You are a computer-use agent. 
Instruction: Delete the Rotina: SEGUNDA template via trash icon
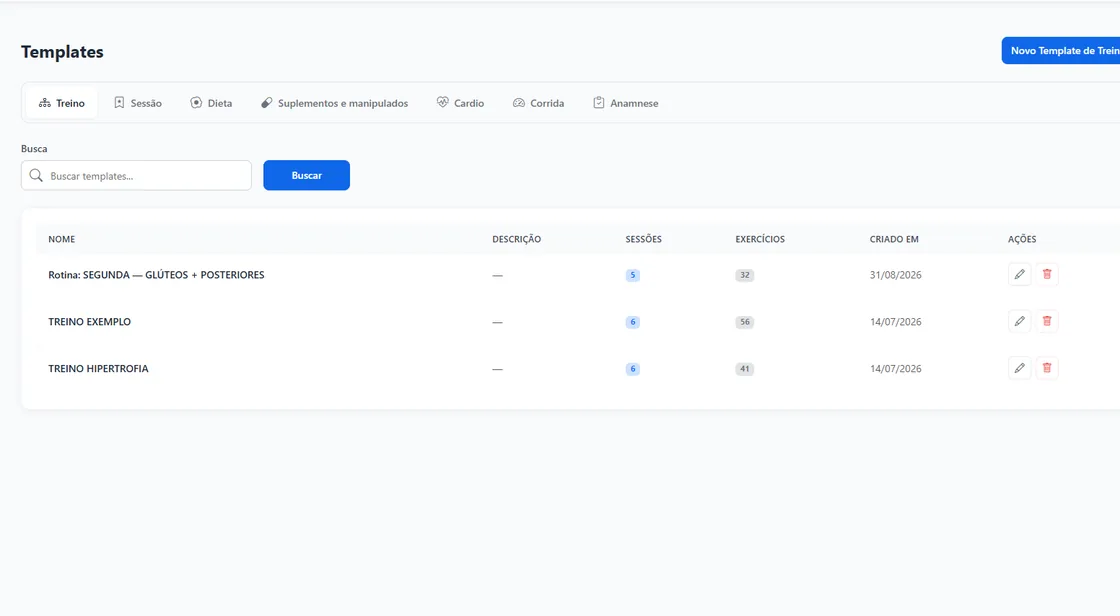(1047, 274)
